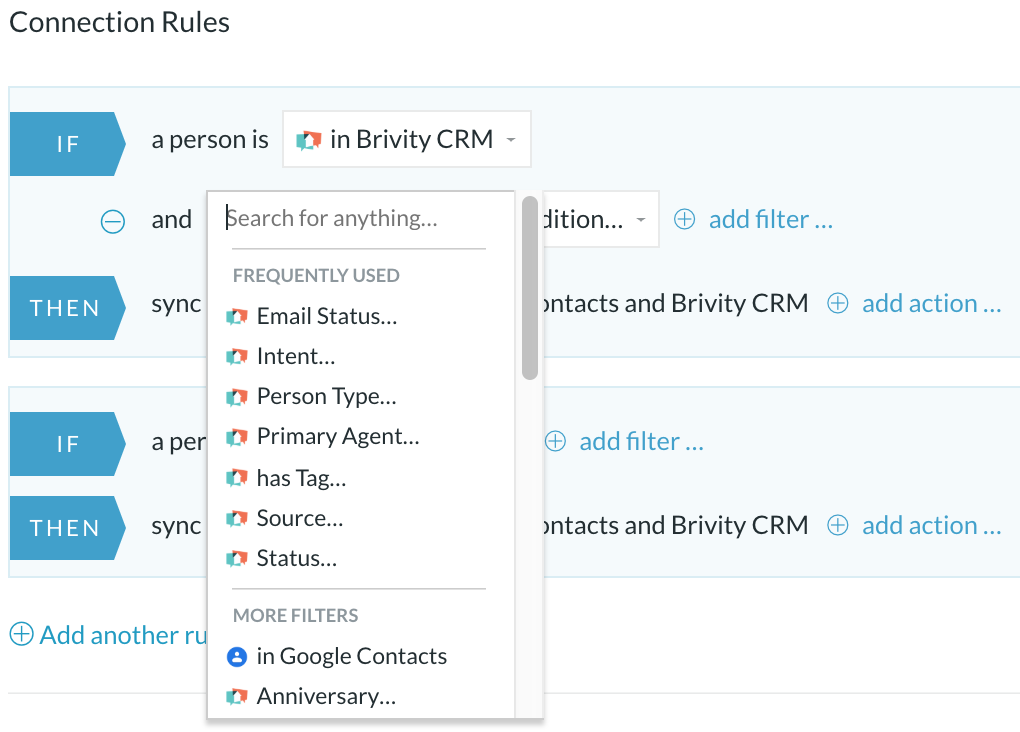Click the Brivity logo in CRM dropdown

tap(309, 140)
